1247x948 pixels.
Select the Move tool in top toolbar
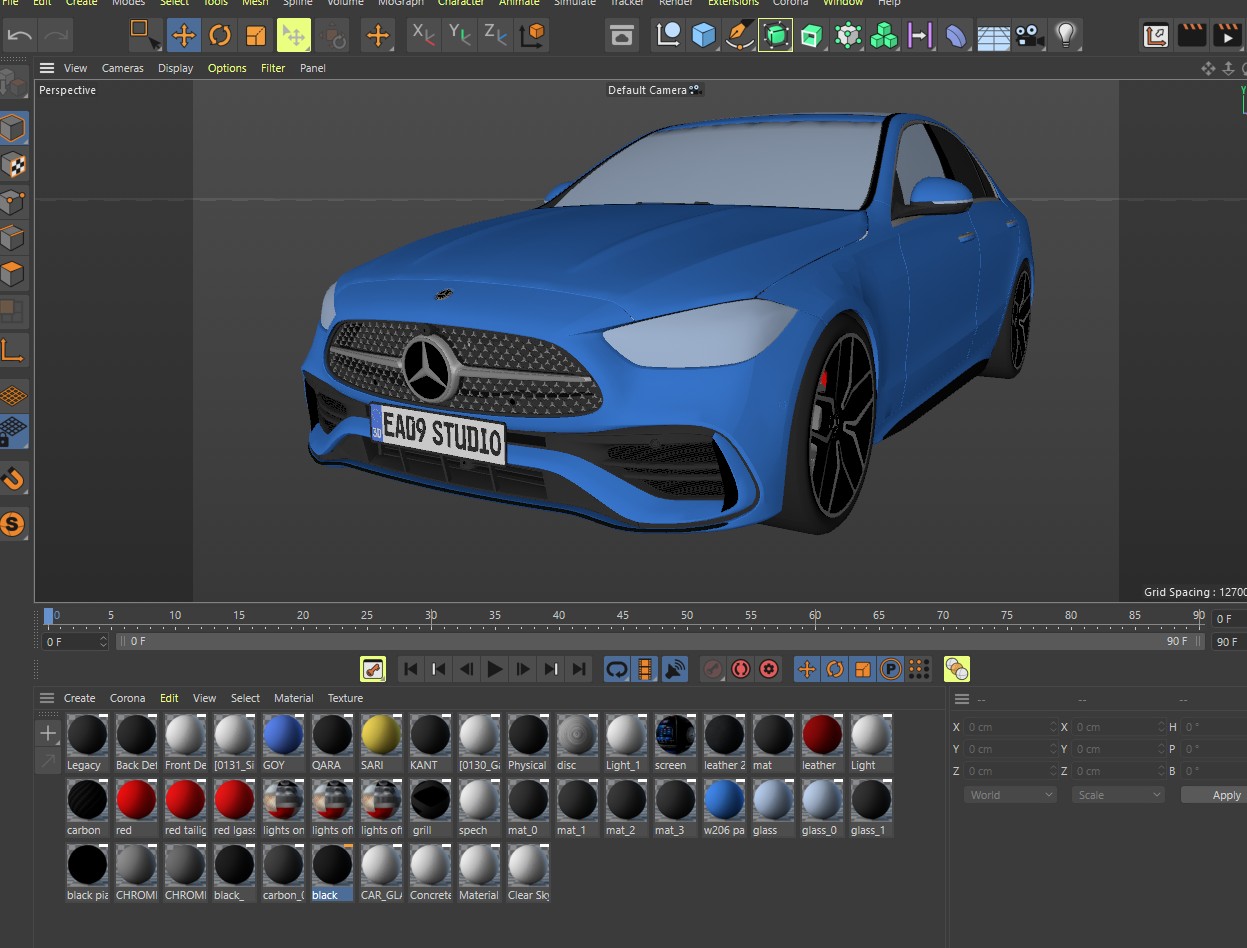click(183, 36)
